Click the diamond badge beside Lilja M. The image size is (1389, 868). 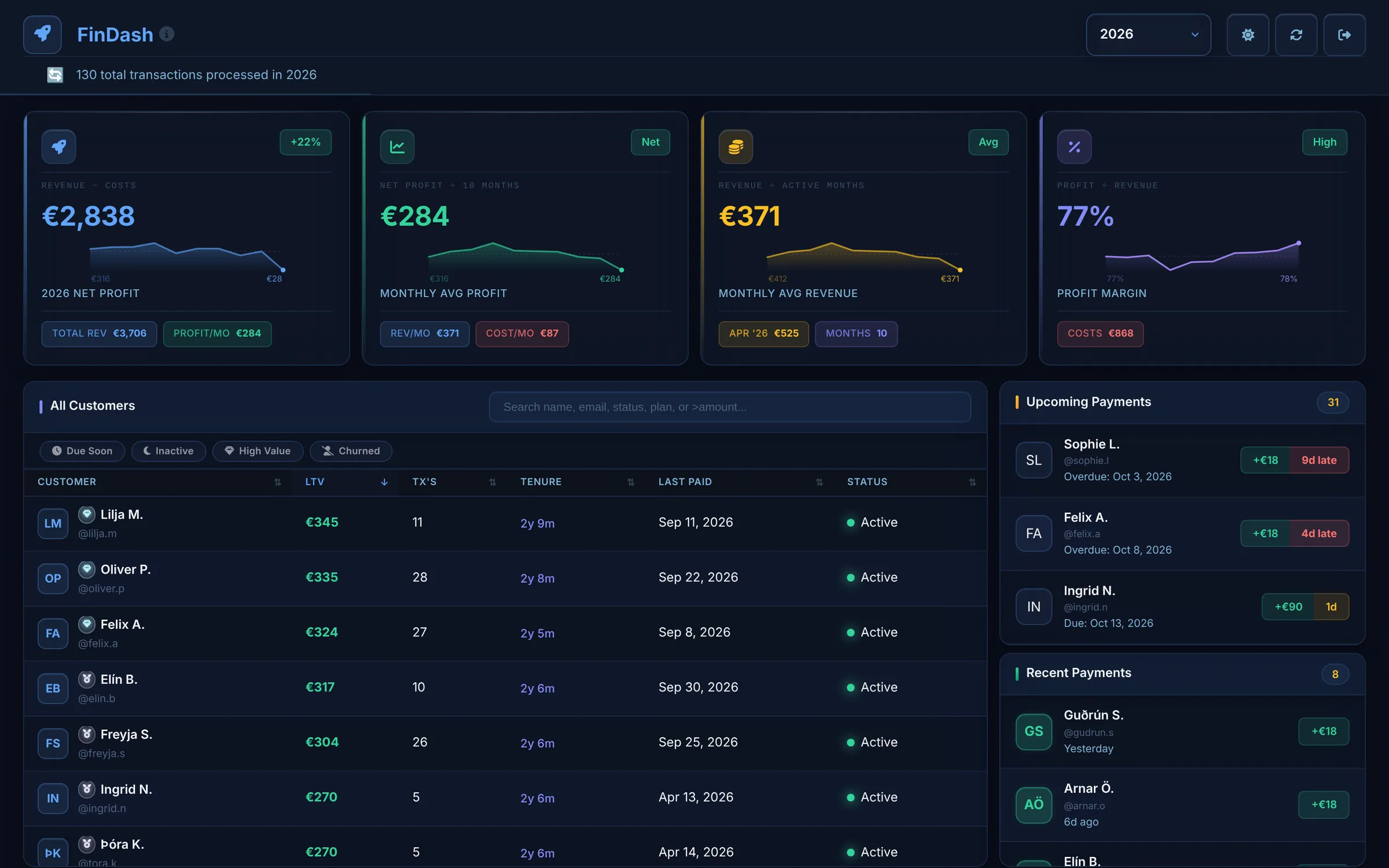click(87, 514)
